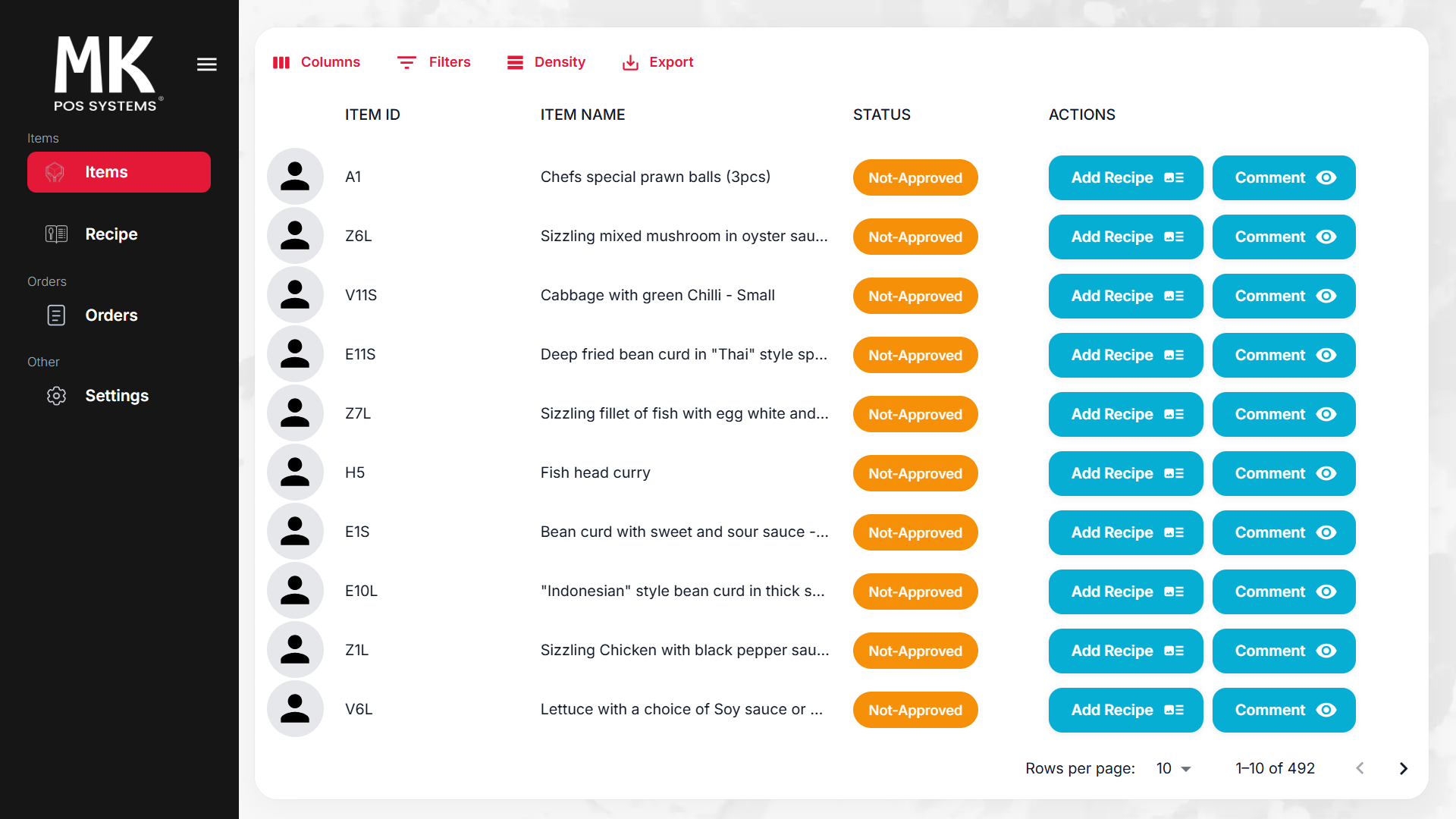This screenshot has width=1456, height=819.
Task: Open Recipe page from sidebar
Action: pyautogui.click(x=111, y=234)
